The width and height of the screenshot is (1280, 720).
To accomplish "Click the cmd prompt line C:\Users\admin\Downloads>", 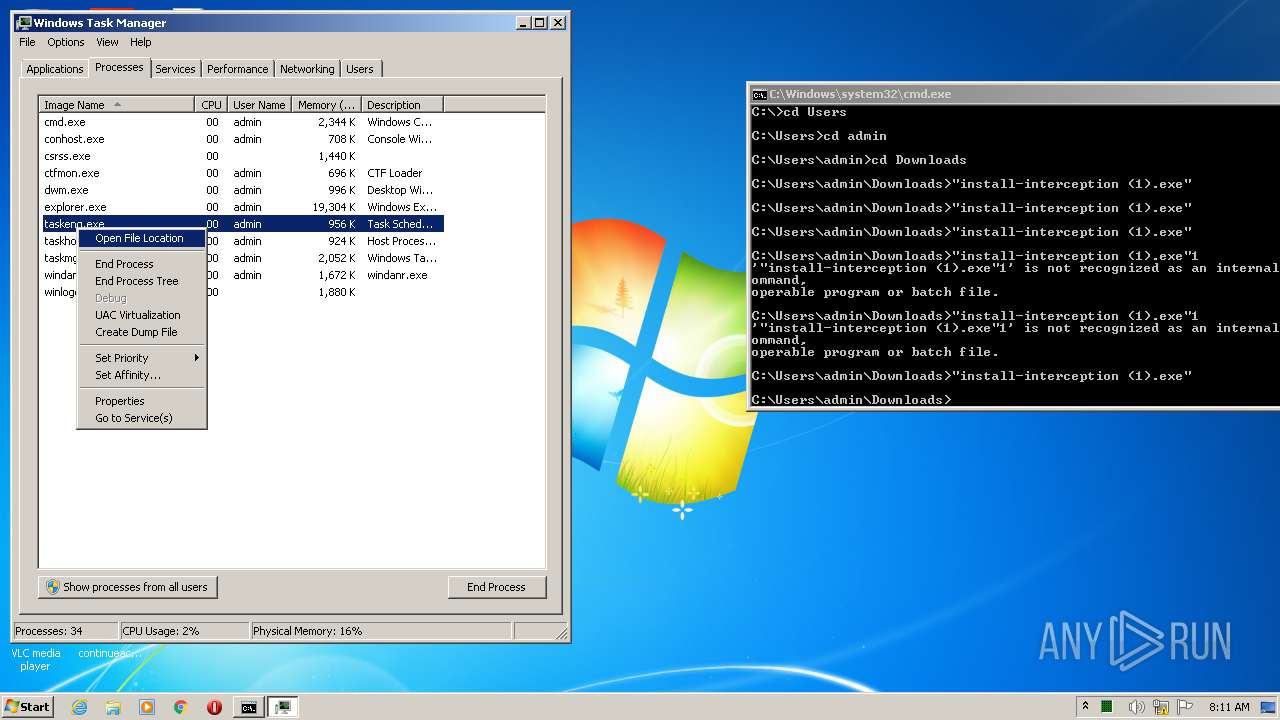I will click(852, 400).
